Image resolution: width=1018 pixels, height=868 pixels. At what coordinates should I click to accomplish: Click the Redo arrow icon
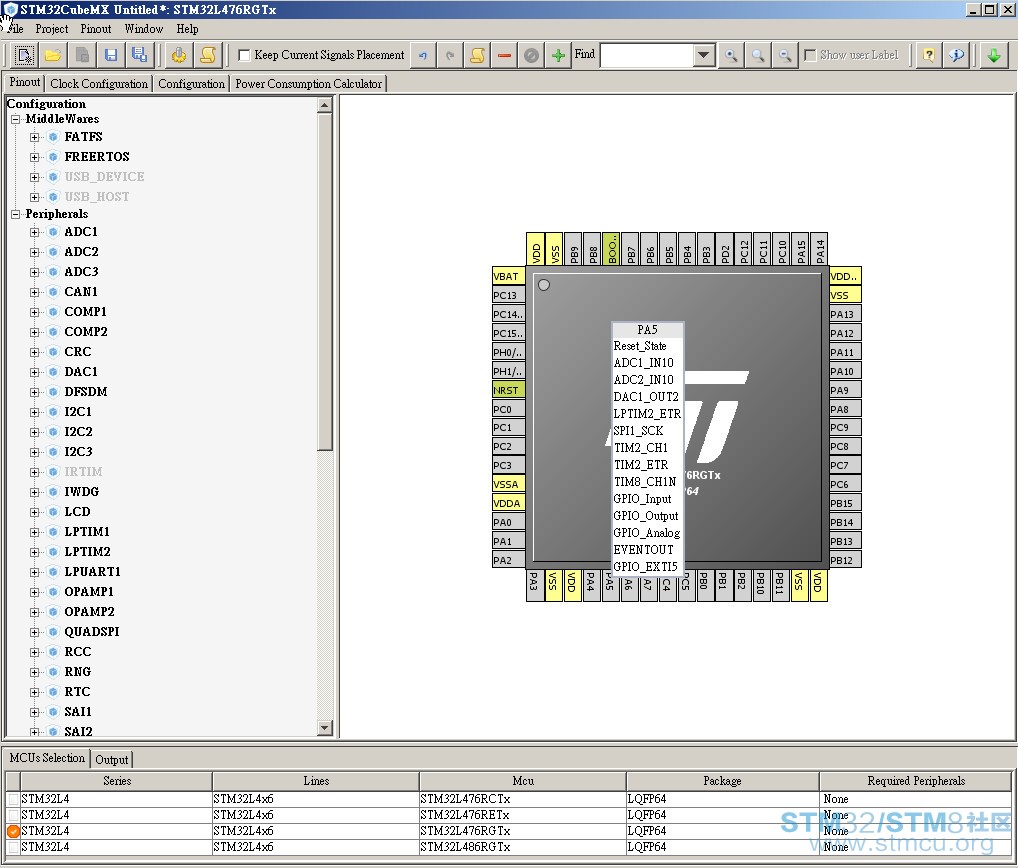coord(450,55)
